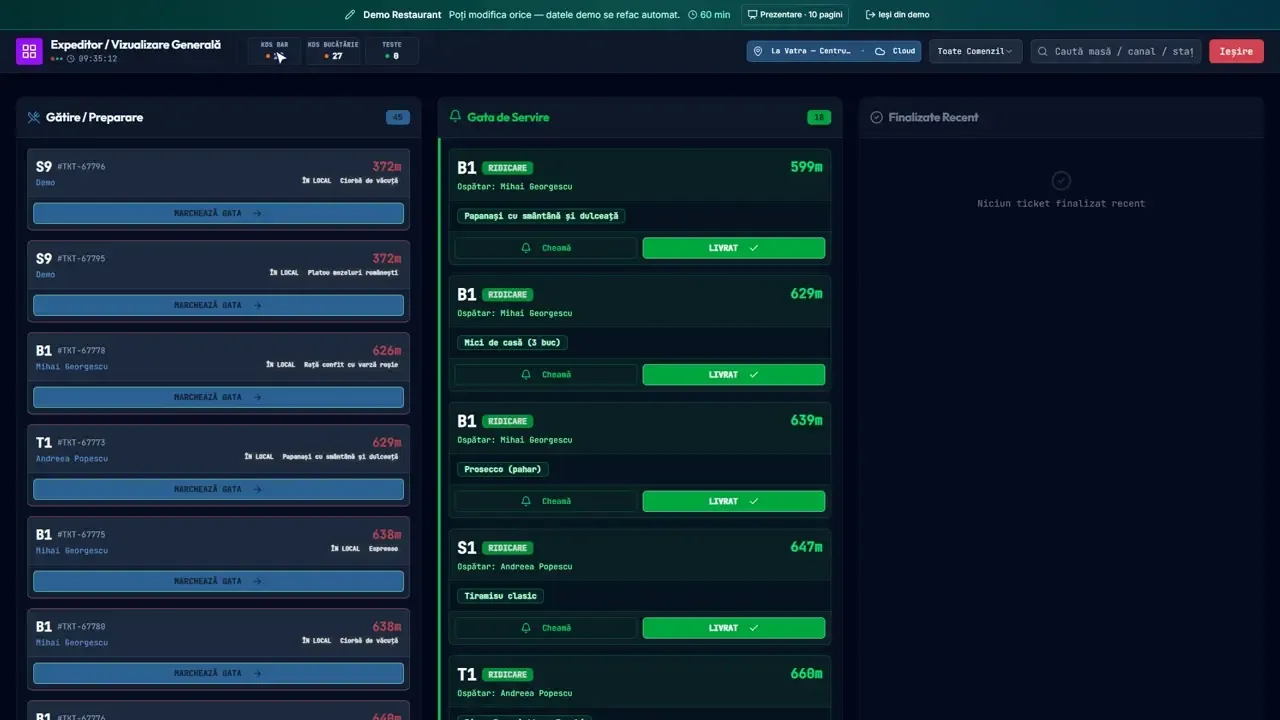The image size is (1280, 720).
Task: Mark ticket TKT-67773 as ready
Action: click(x=218, y=489)
